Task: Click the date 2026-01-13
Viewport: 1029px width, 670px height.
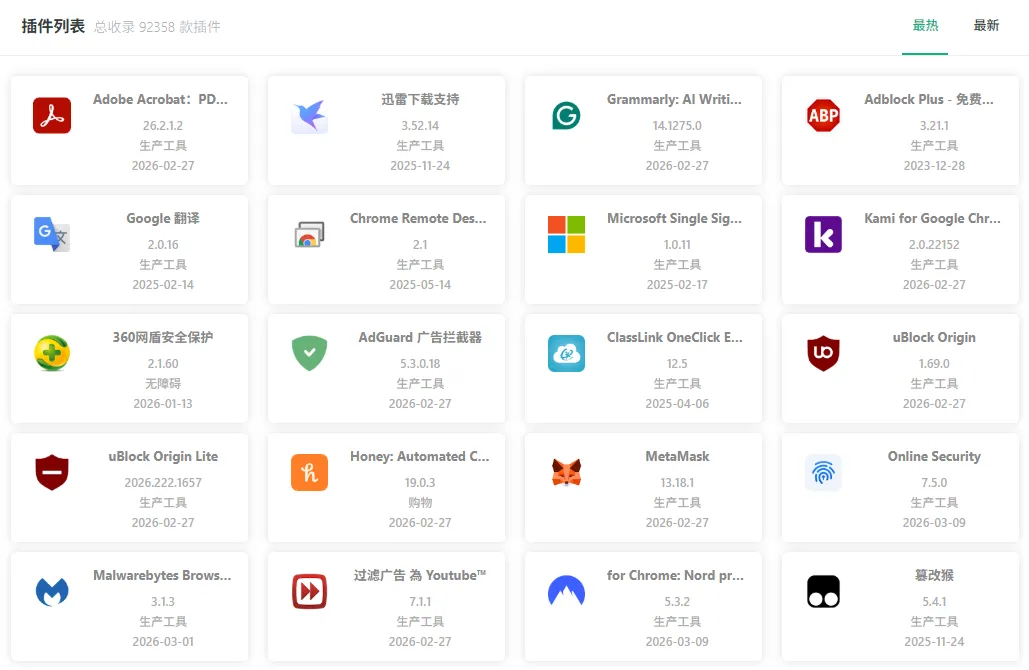Action: 163,404
